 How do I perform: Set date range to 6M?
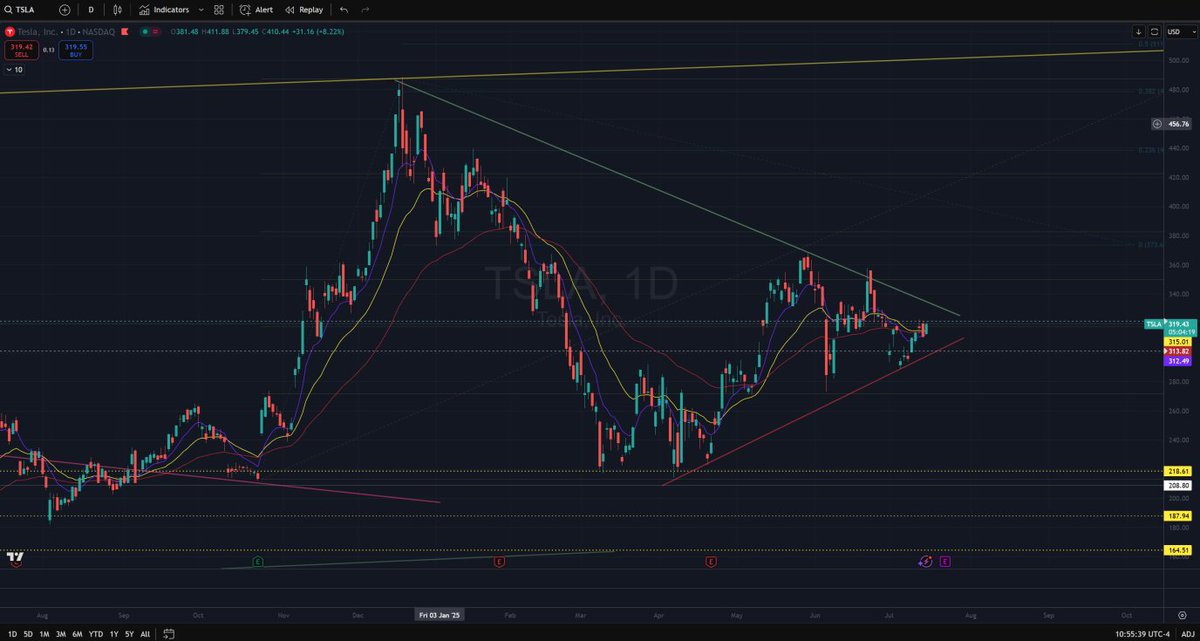[79, 634]
